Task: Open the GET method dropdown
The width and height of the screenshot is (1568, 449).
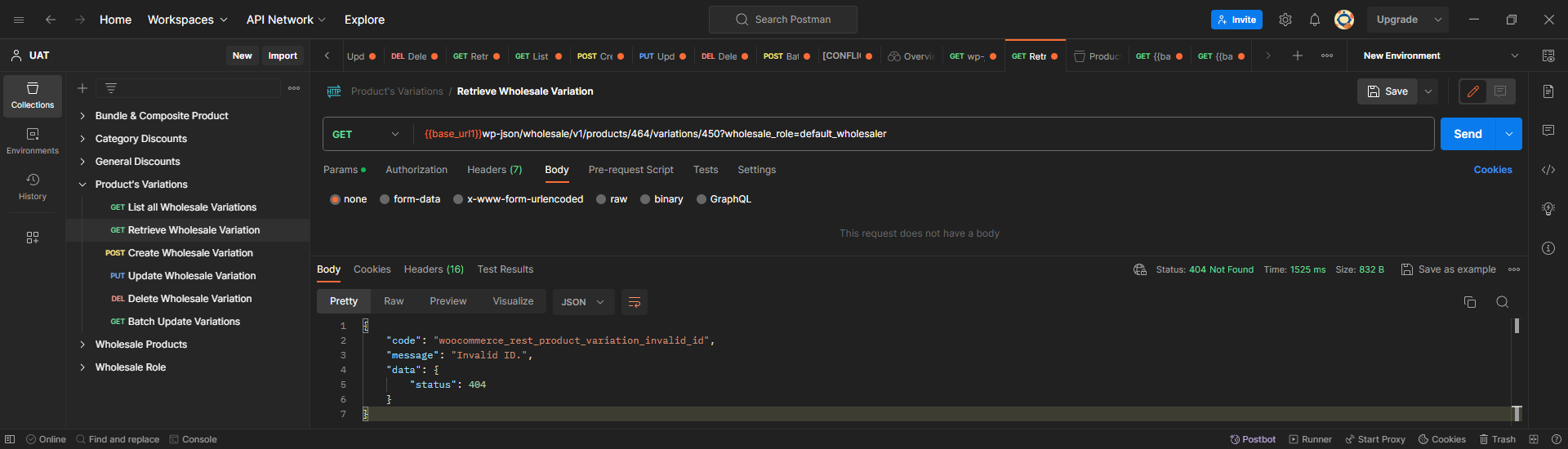Action: coord(367,134)
